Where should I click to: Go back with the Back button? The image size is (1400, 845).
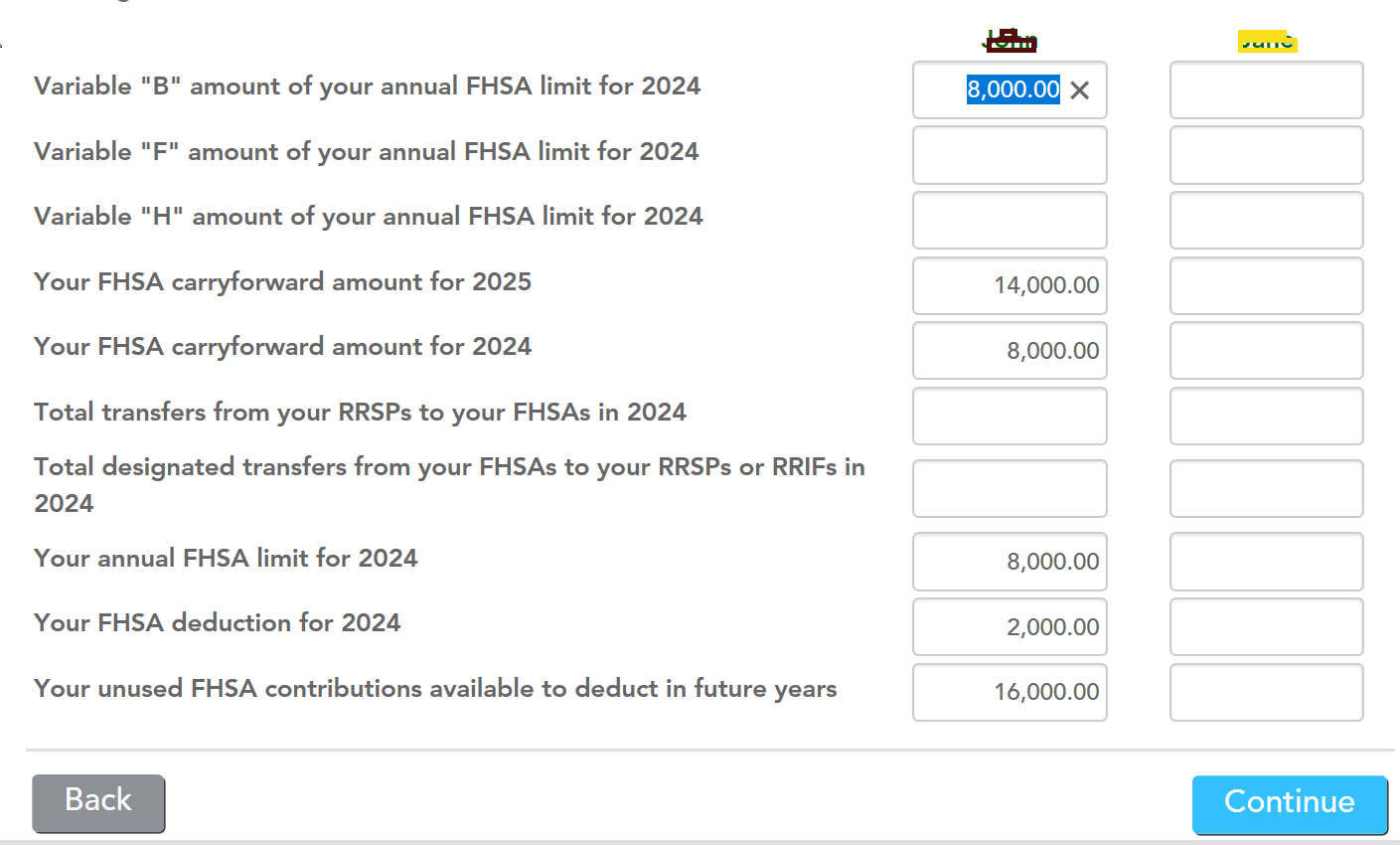[98, 802]
